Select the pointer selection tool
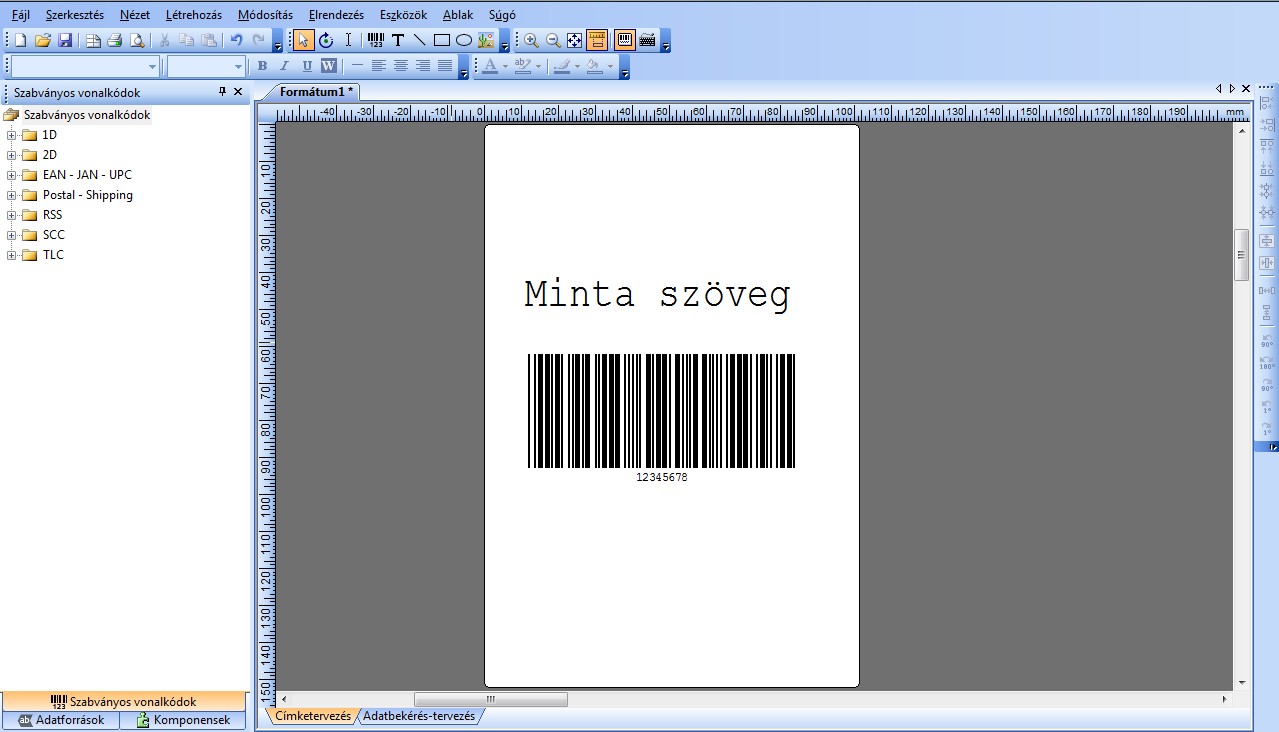 (x=304, y=41)
